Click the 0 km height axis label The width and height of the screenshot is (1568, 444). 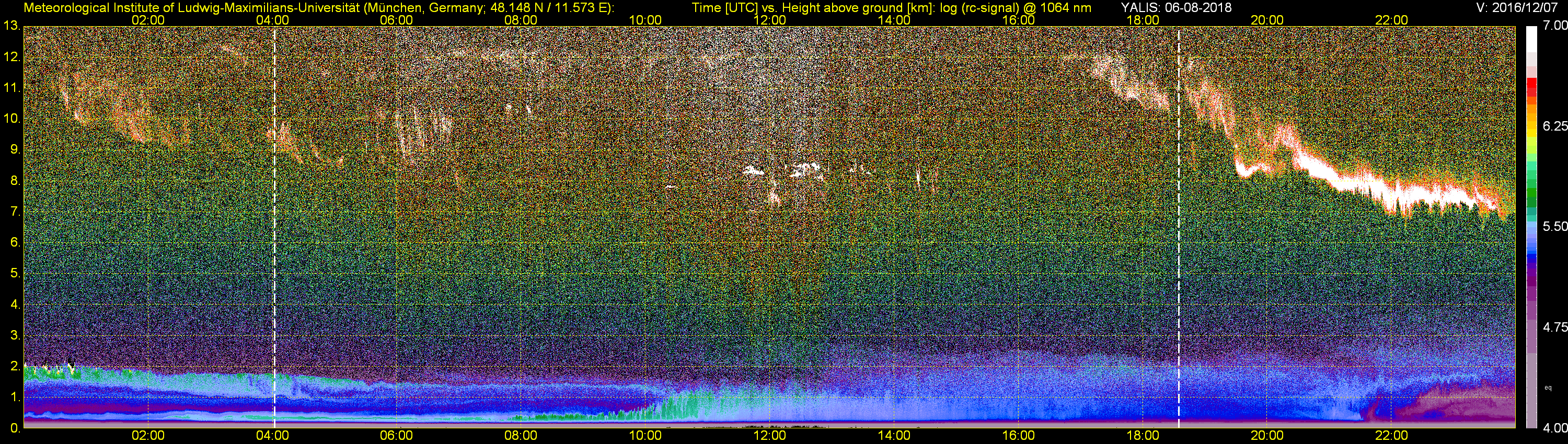point(15,428)
